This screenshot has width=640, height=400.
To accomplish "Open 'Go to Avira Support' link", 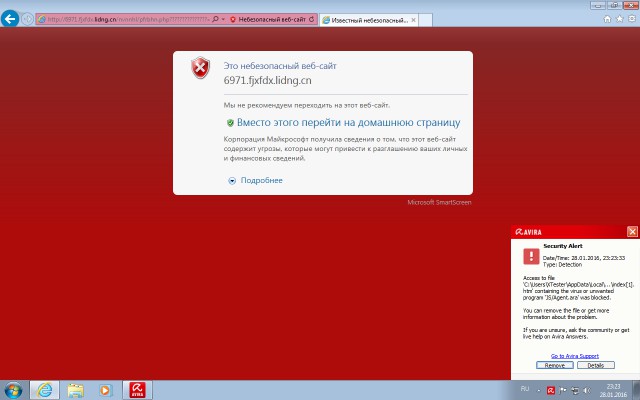I will point(575,356).
